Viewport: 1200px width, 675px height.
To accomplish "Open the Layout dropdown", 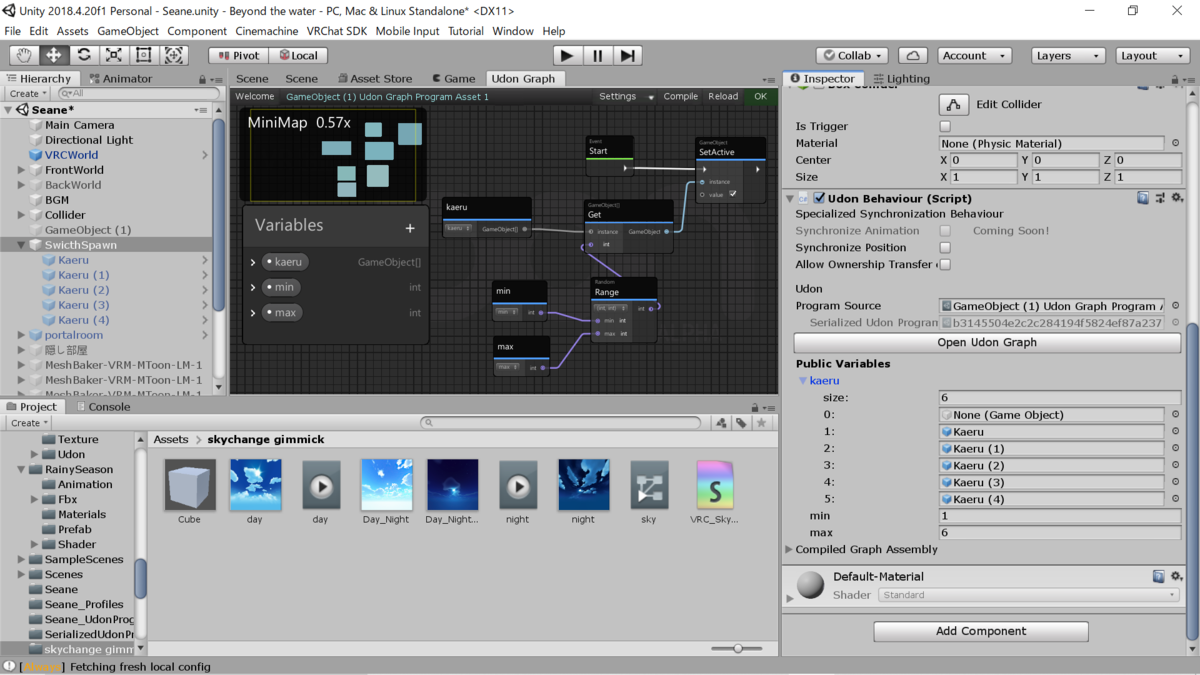I will (x=1154, y=55).
